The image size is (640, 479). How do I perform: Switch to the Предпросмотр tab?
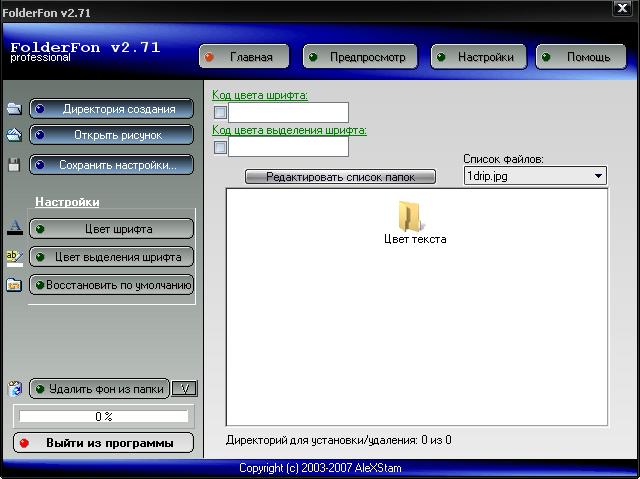[360, 57]
